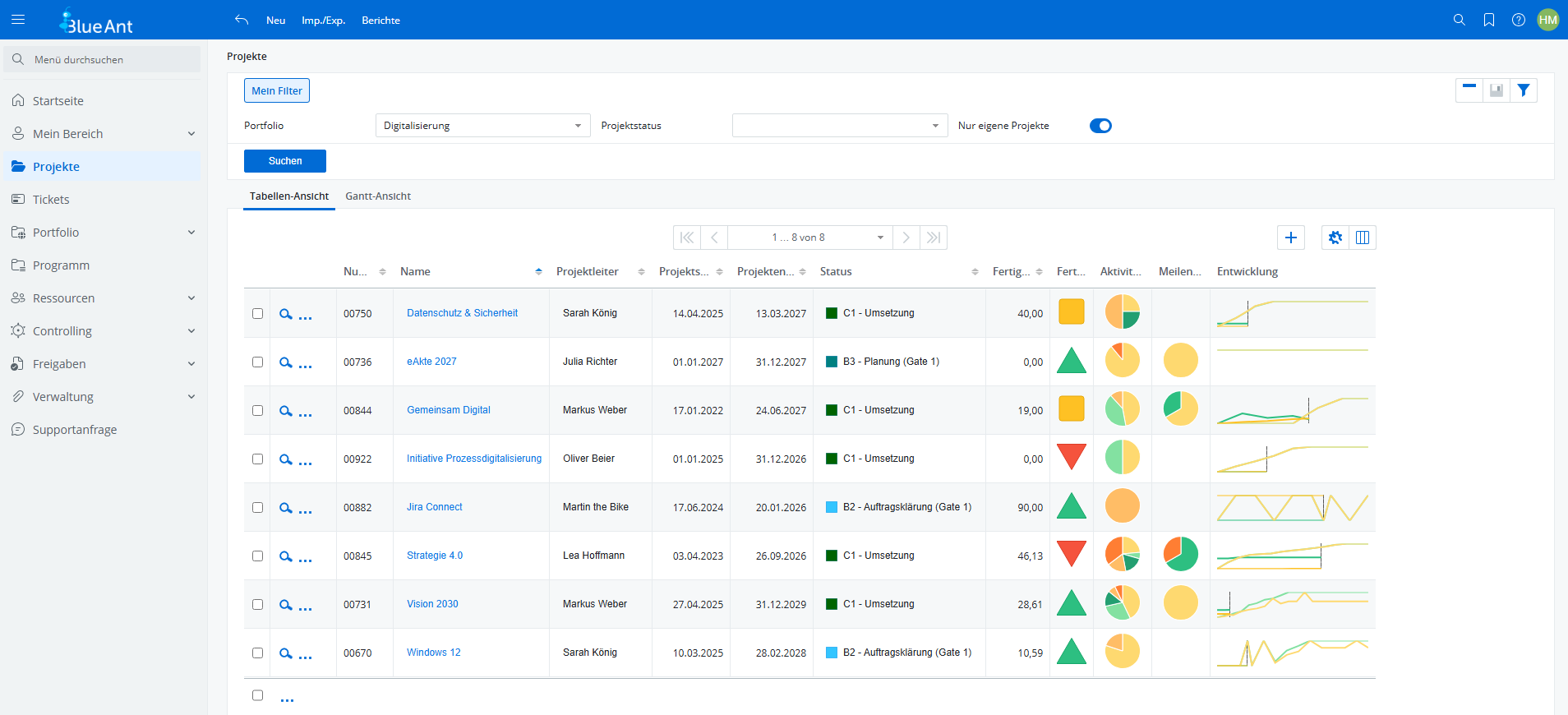Viewport: 1568px width, 715px height.
Task: Click the magnifier icon for eAkte 2027
Action: [x=285, y=362]
